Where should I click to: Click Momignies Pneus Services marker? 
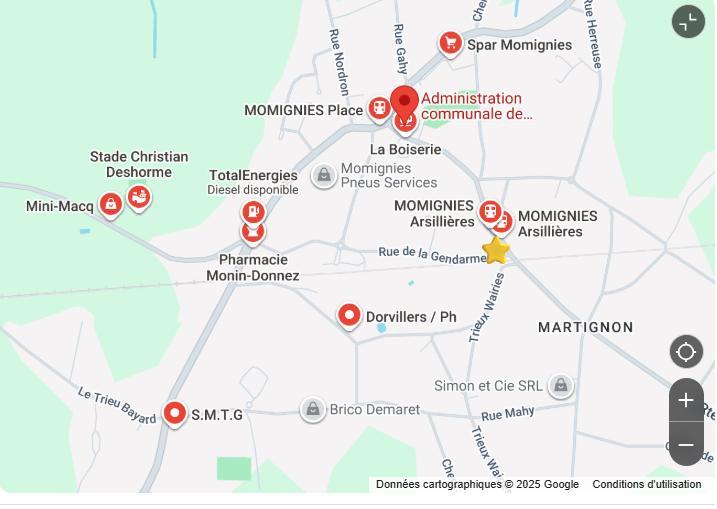[x=324, y=175]
